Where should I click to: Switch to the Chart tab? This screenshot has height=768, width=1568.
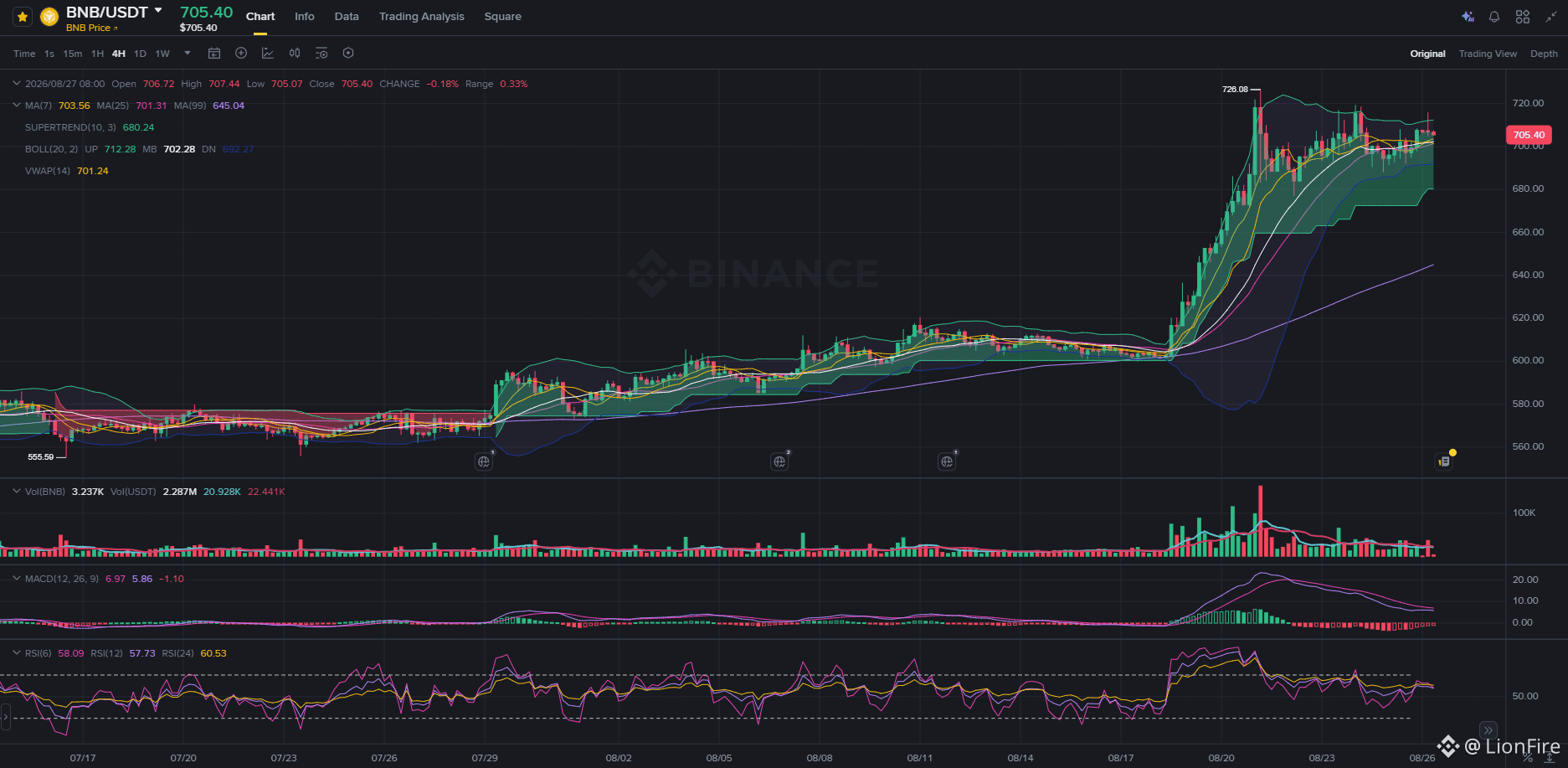pos(260,17)
